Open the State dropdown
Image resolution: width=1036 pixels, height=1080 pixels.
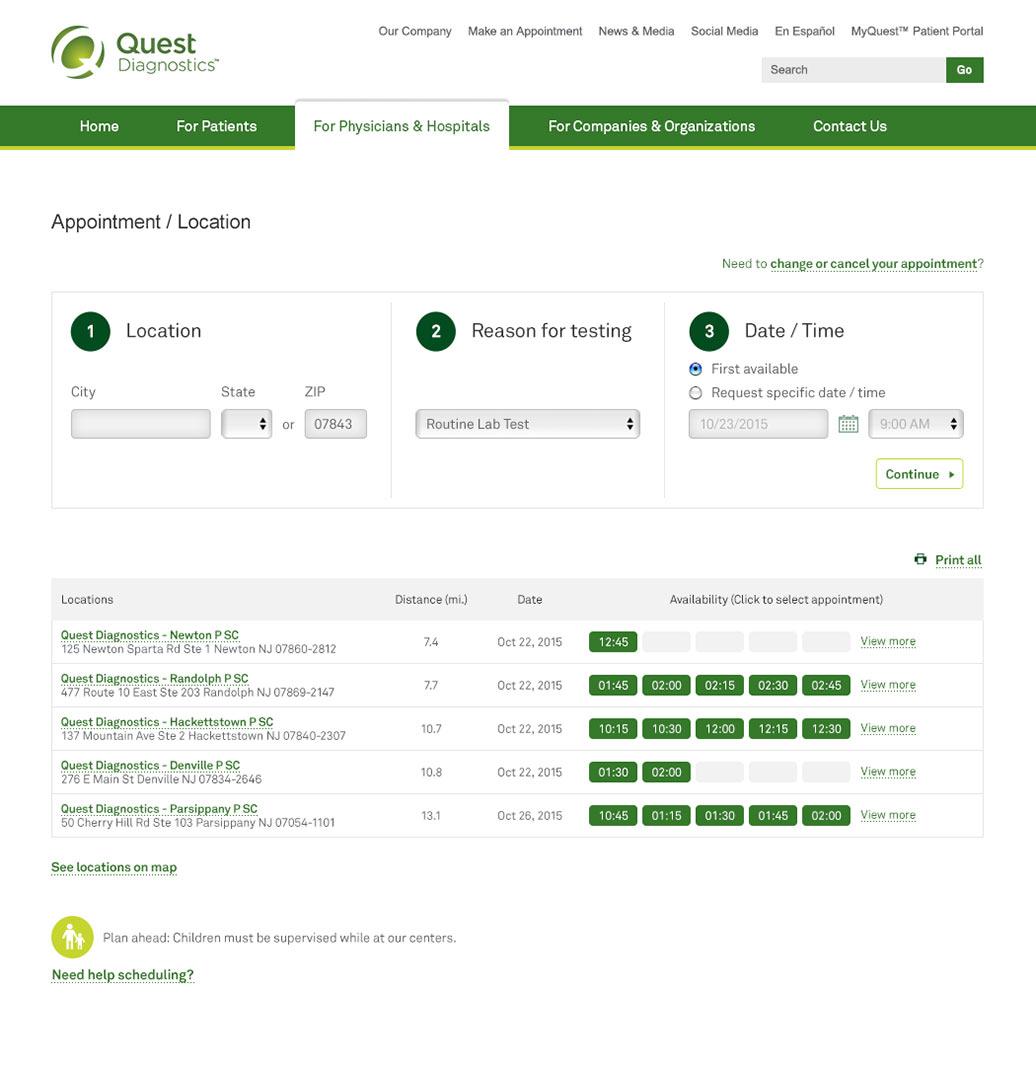coord(247,424)
